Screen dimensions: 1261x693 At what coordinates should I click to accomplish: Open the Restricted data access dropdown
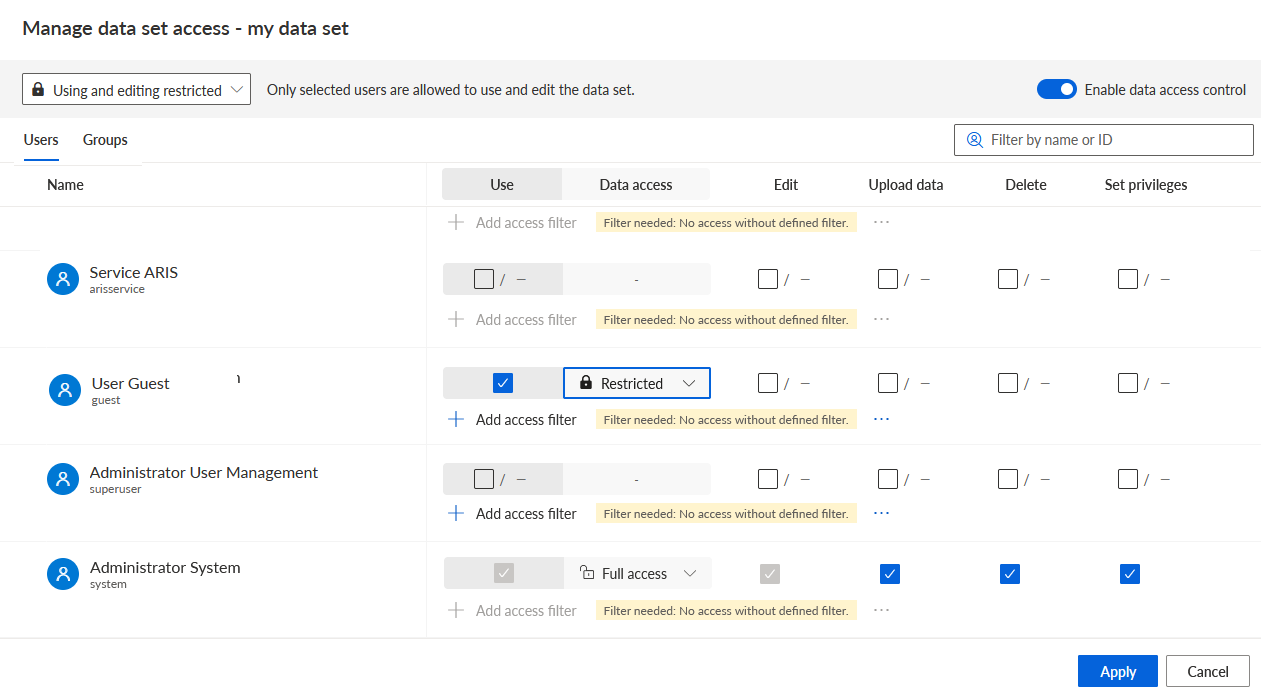tap(637, 383)
